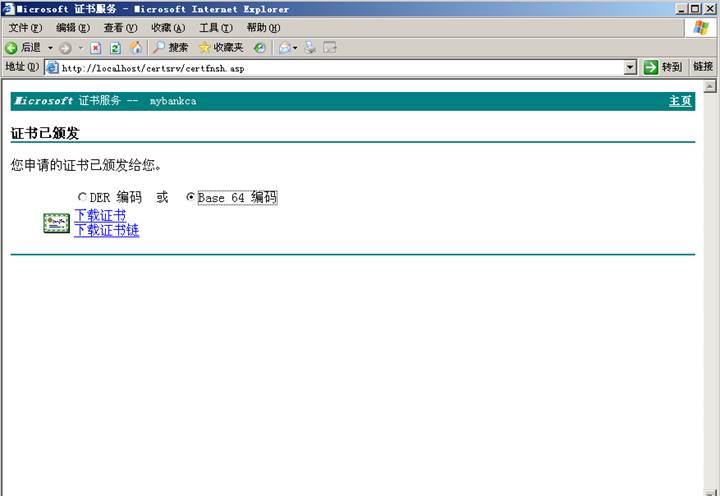
Task: Close the Internet Explorer window
Action: pos(710,9)
